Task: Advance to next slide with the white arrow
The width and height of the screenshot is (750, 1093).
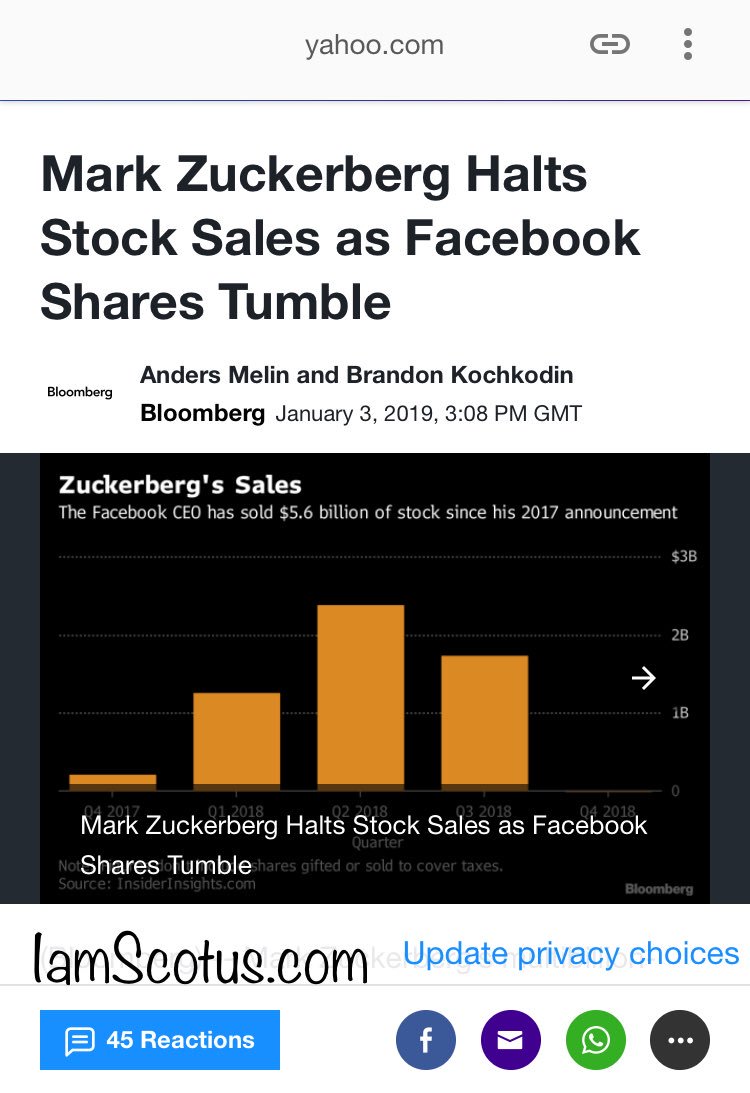Action: click(643, 678)
